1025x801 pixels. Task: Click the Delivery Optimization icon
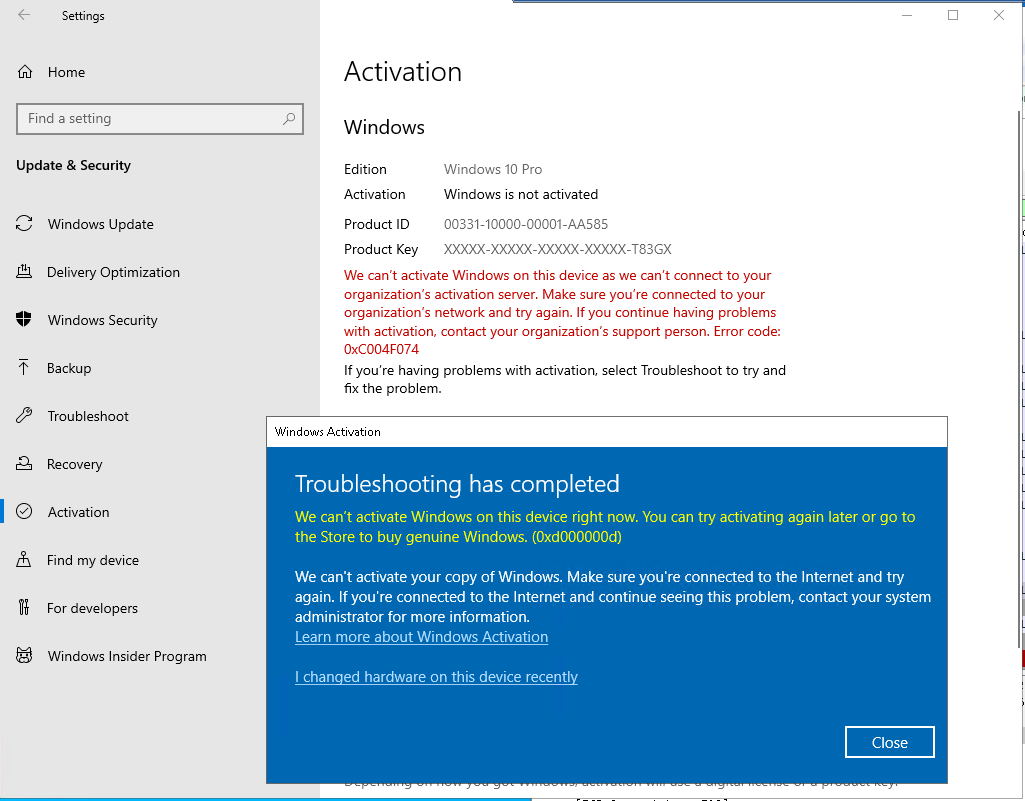coord(24,272)
